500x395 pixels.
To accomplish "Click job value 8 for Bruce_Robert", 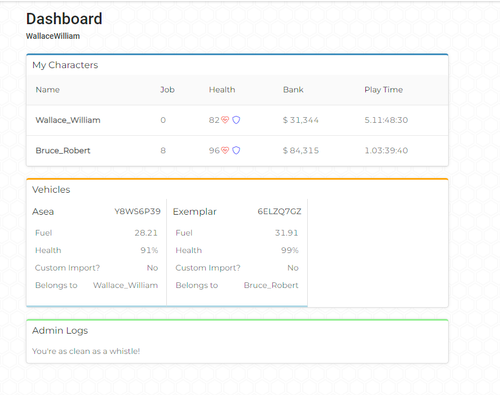I will (163, 151).
